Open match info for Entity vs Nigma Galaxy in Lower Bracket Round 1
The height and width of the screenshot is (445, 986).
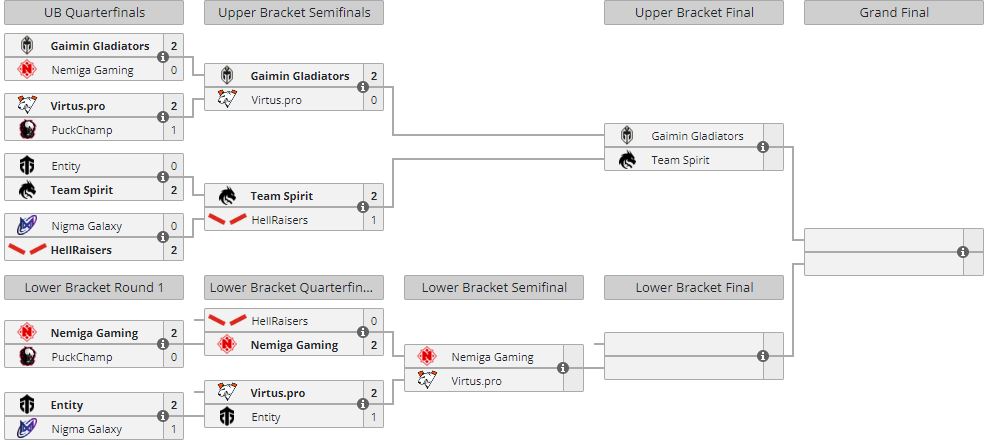pyautogui.click(x=163, y=417)
